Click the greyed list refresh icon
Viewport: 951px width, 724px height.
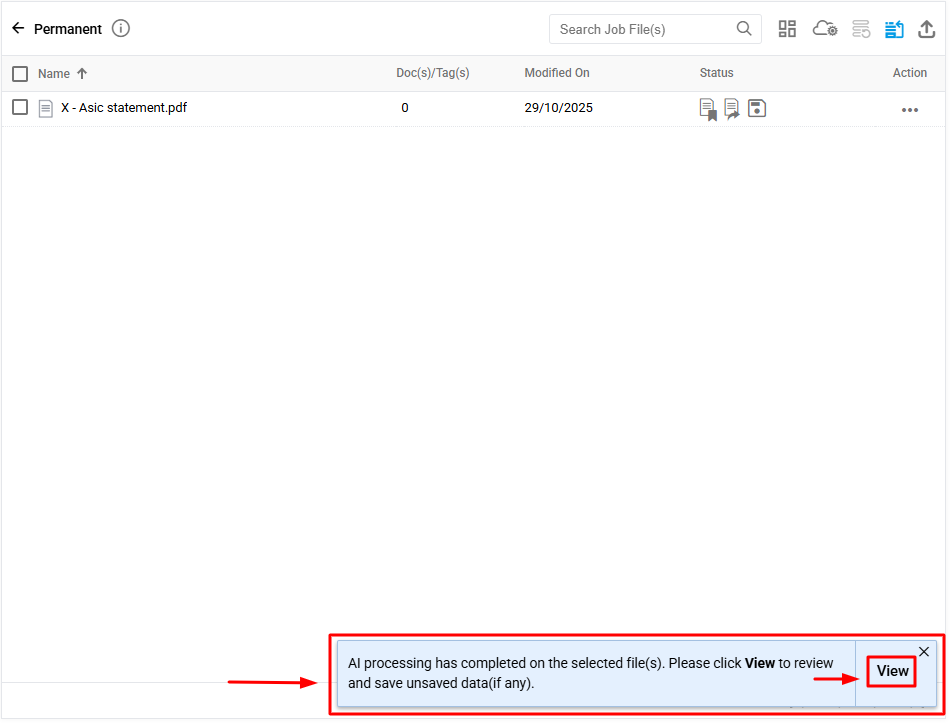861,29
